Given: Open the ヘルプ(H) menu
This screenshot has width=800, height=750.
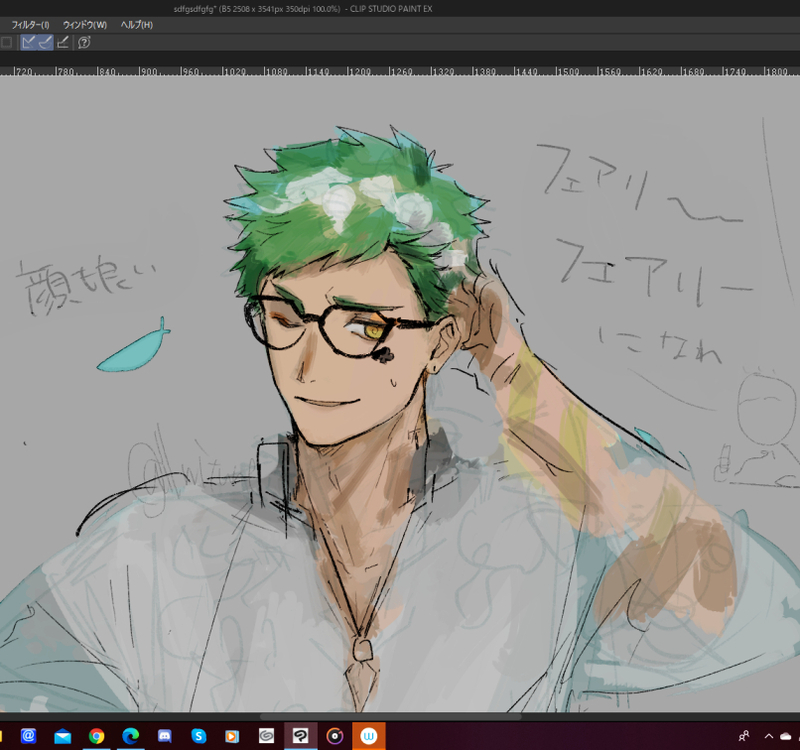Looking at the screenshot, I should click(x=136, y=25).
